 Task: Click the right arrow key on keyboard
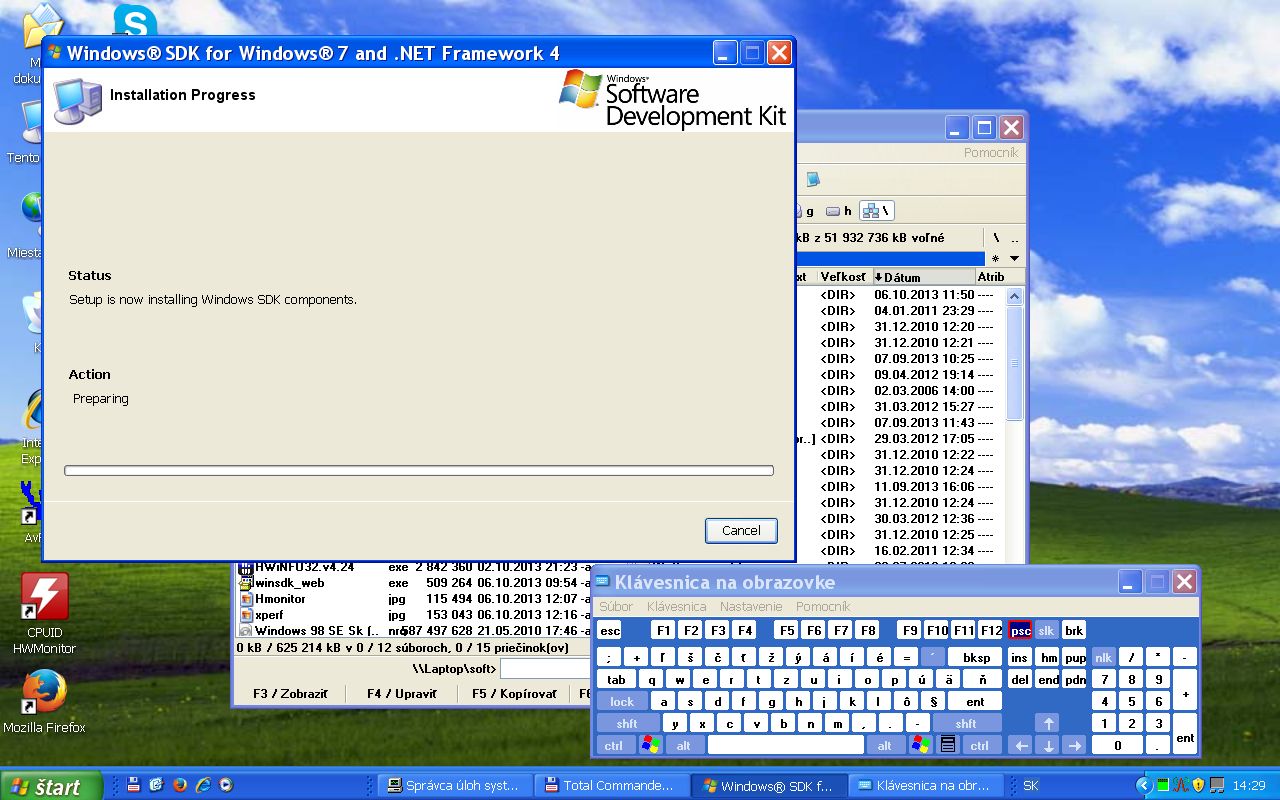1074,745
